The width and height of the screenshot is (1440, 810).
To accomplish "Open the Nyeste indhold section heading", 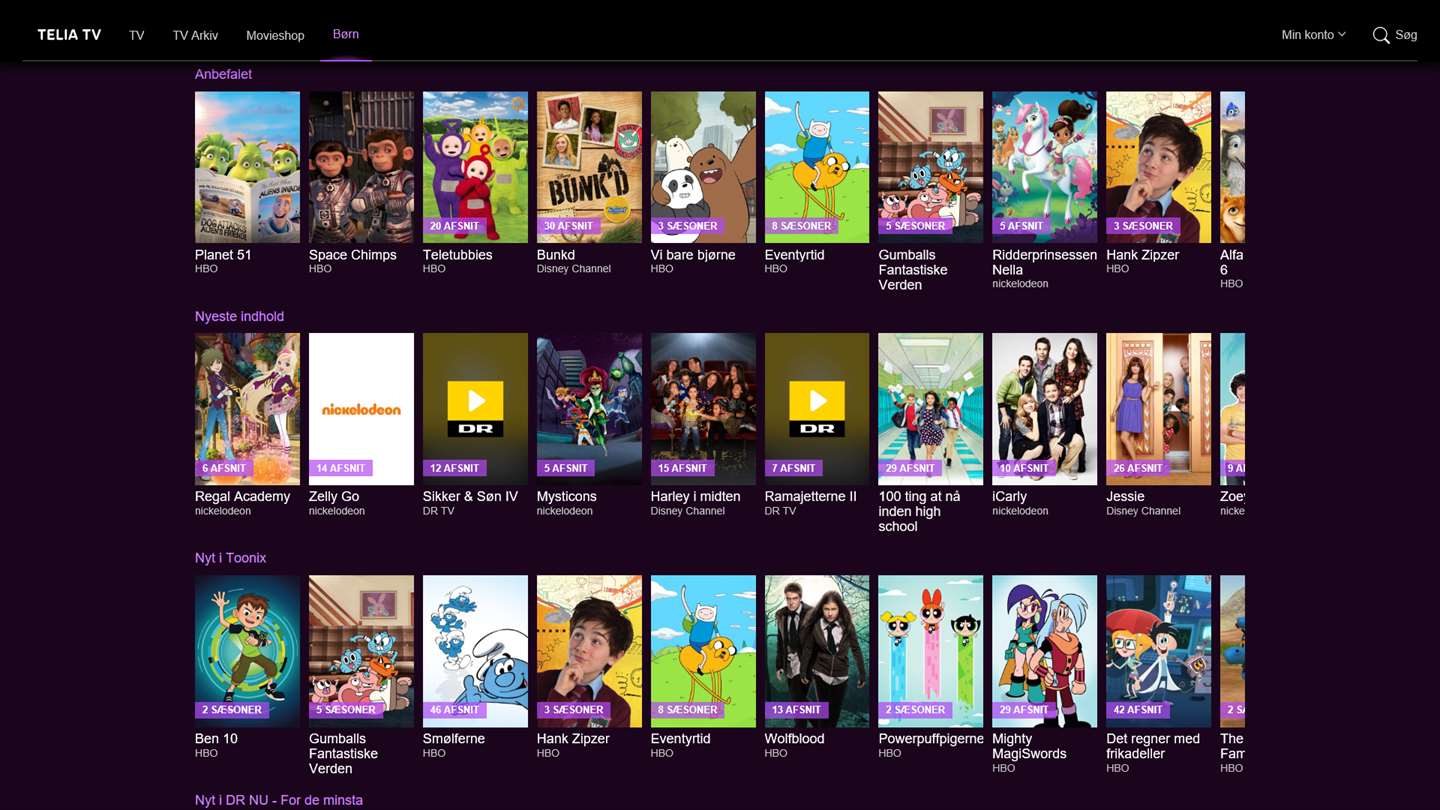I will pos(239,316).
